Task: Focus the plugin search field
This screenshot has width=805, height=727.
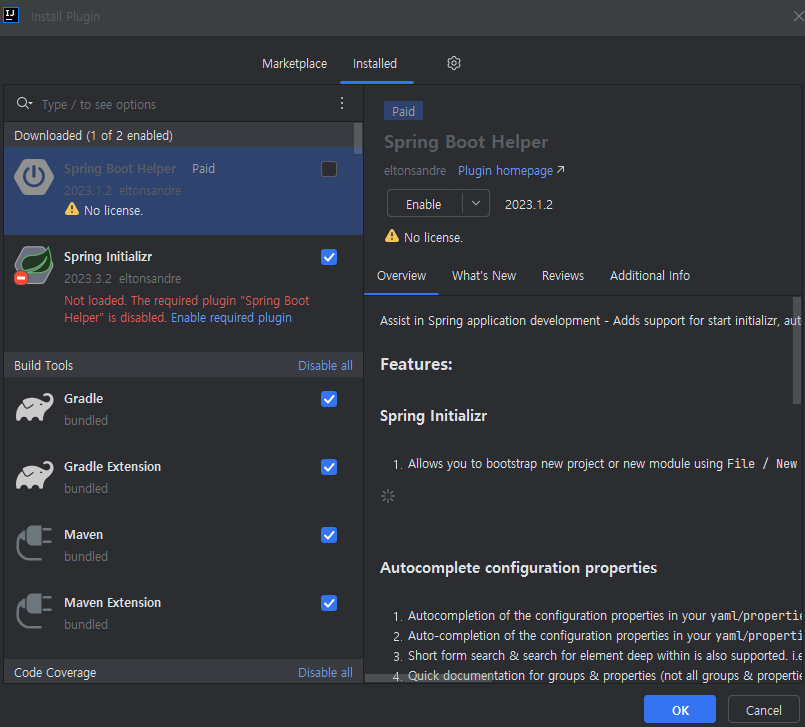Action: click(185, 104)
